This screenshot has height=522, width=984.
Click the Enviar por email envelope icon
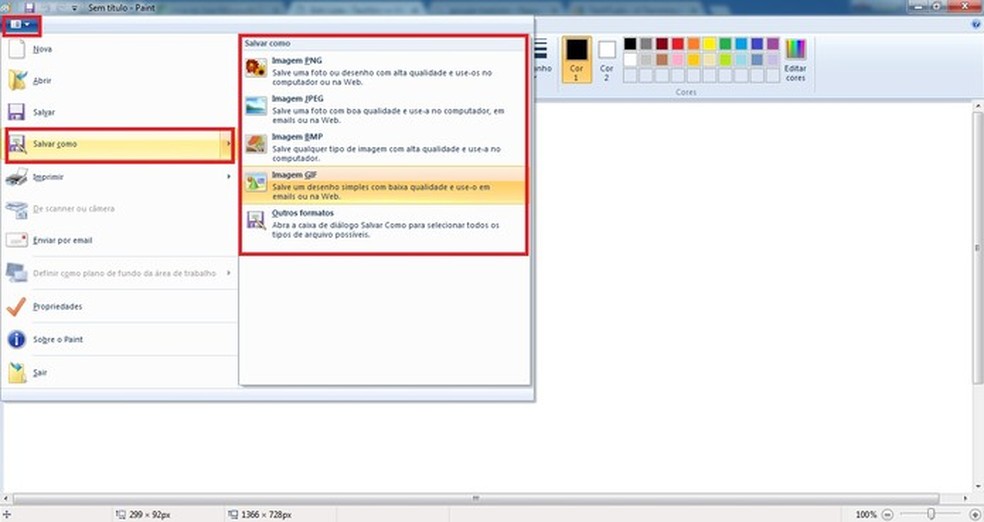[x=17, y=240]
